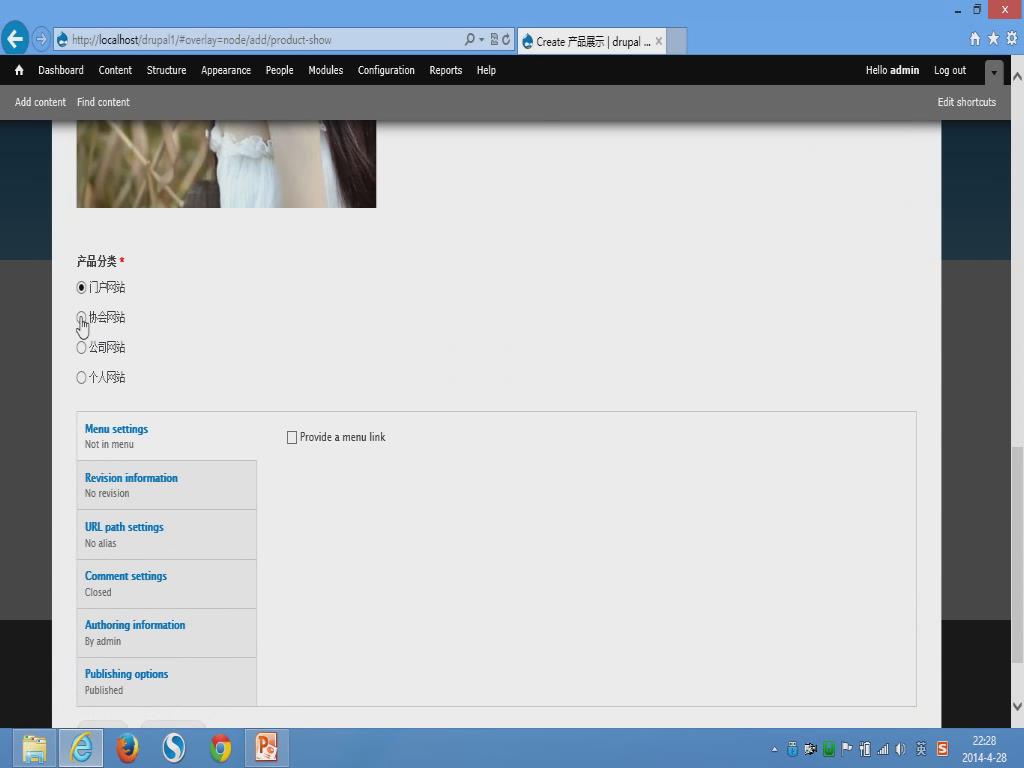
Task: Open the Structure admin menu
Action: tap(167, 70)
